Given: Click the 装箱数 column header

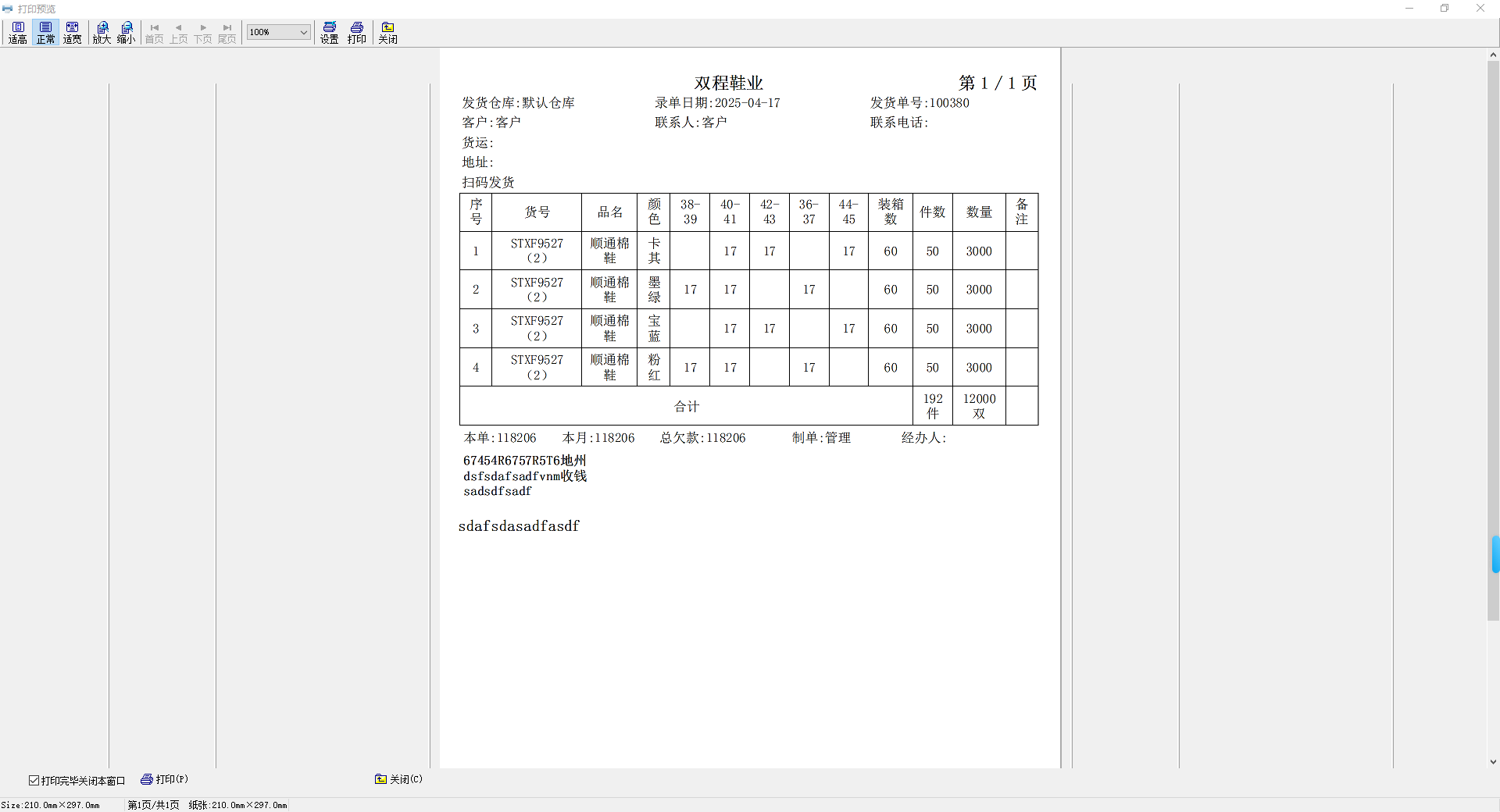Looking at the screenshot, I should pos(891,212).
